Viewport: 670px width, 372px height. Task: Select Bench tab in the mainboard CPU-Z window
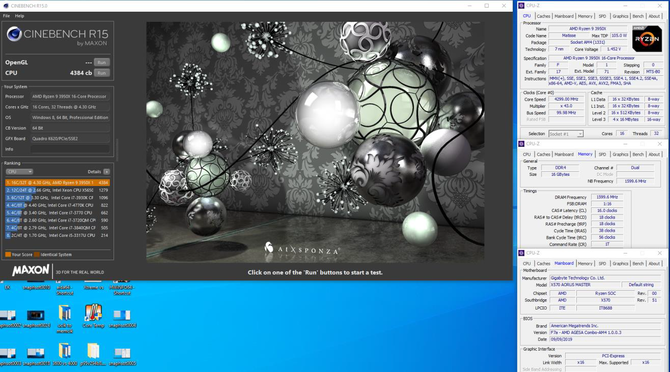click(638, 264)
